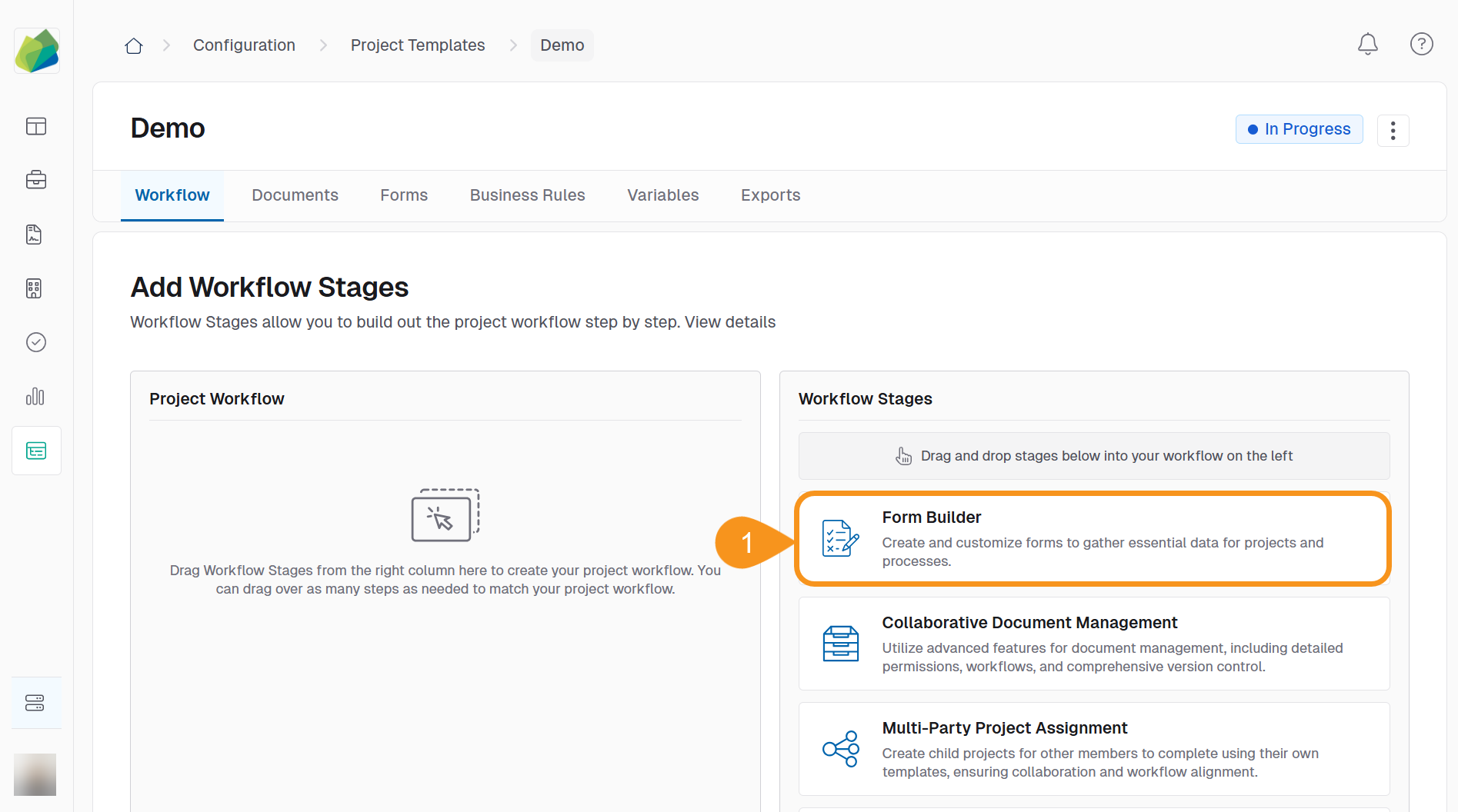Viewport: 1458px width, 812px height.
Task: Open the home breadcrumb icon
Action: point(133,45)
